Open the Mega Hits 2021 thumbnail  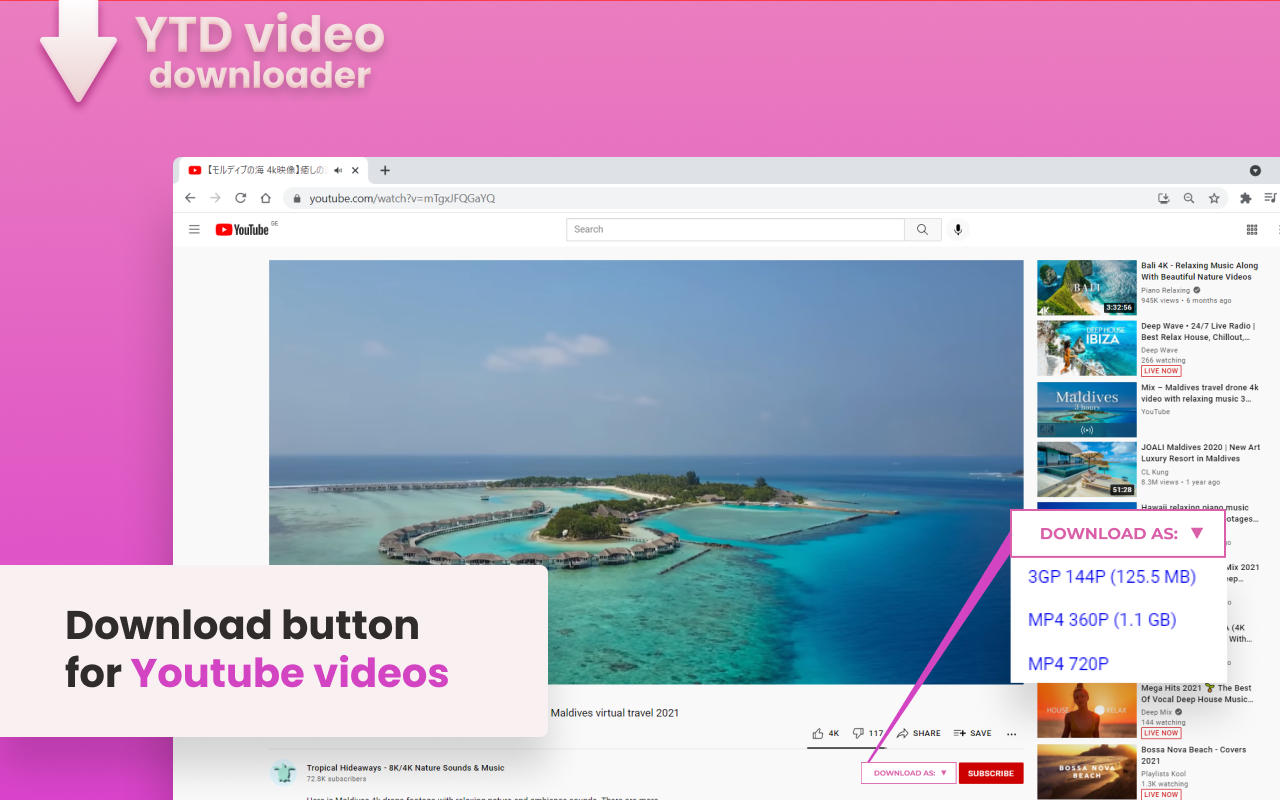[x=1087, y=710]
